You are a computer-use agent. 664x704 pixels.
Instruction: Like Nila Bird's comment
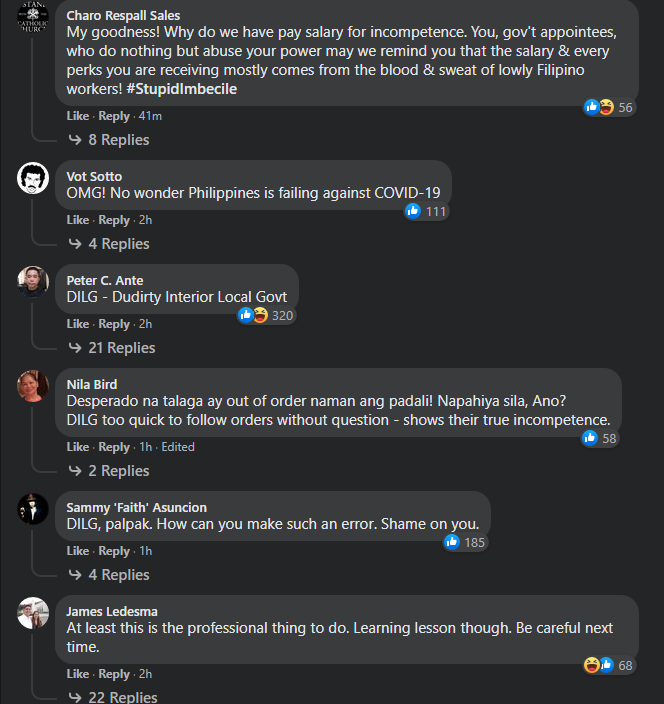[x=78, y=447]
